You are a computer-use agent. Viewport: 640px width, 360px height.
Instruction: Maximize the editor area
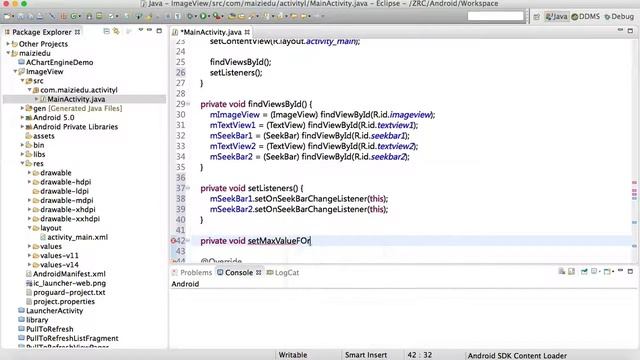630,31
